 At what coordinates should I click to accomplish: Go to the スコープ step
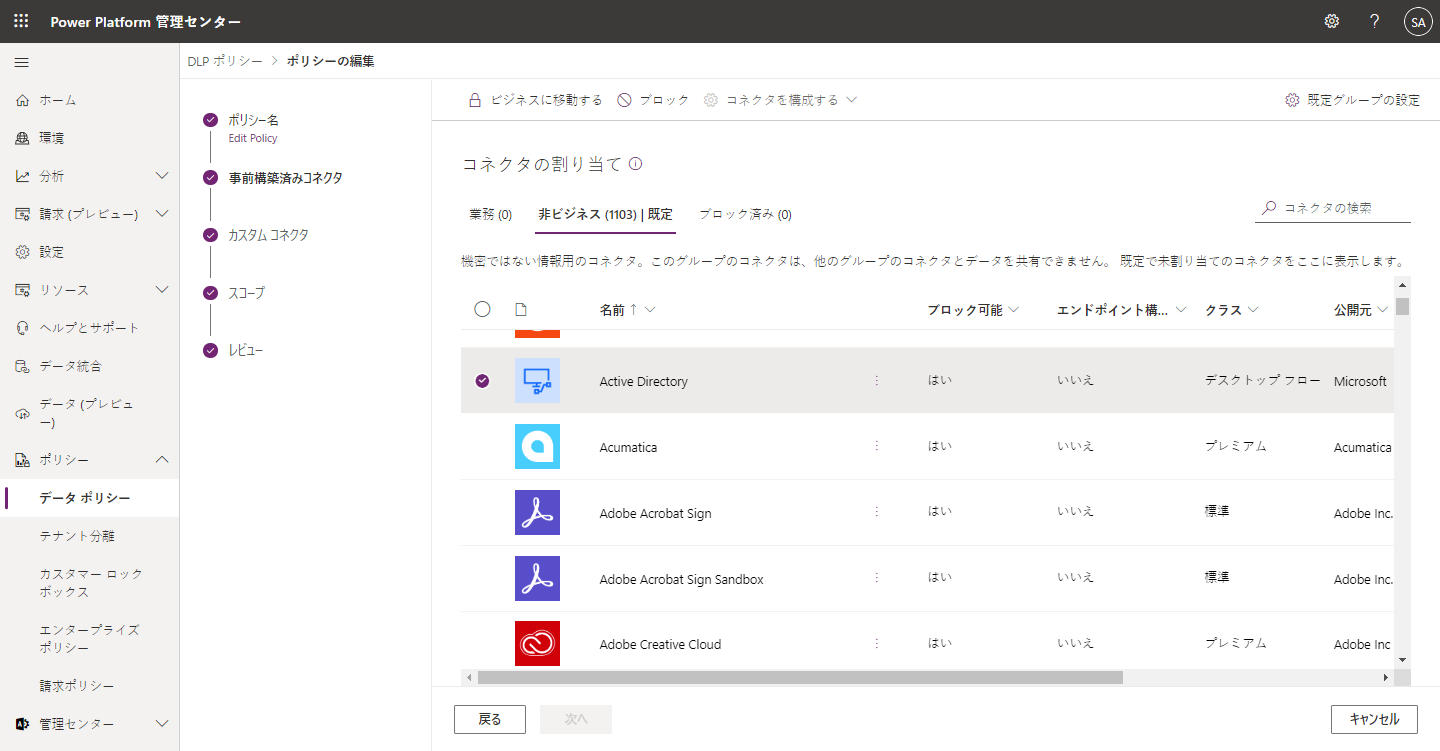coord(246,293)
